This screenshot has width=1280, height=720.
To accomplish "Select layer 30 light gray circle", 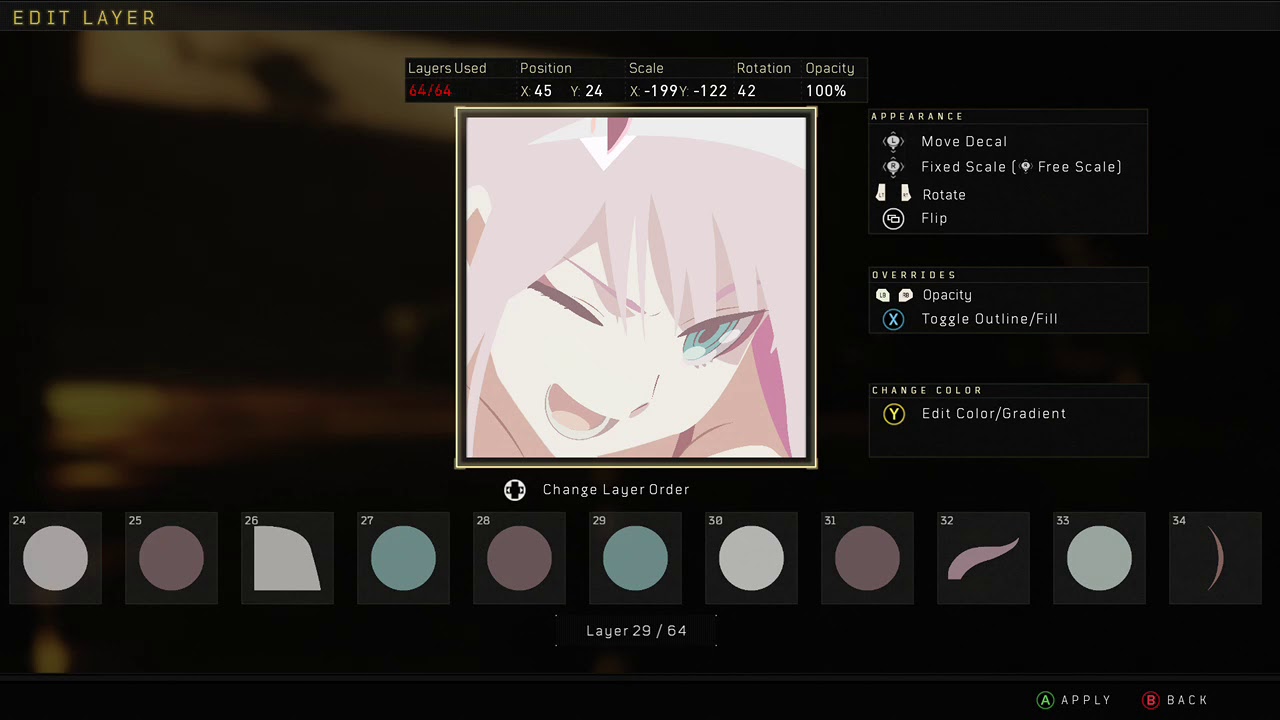I will click(751, 558).
